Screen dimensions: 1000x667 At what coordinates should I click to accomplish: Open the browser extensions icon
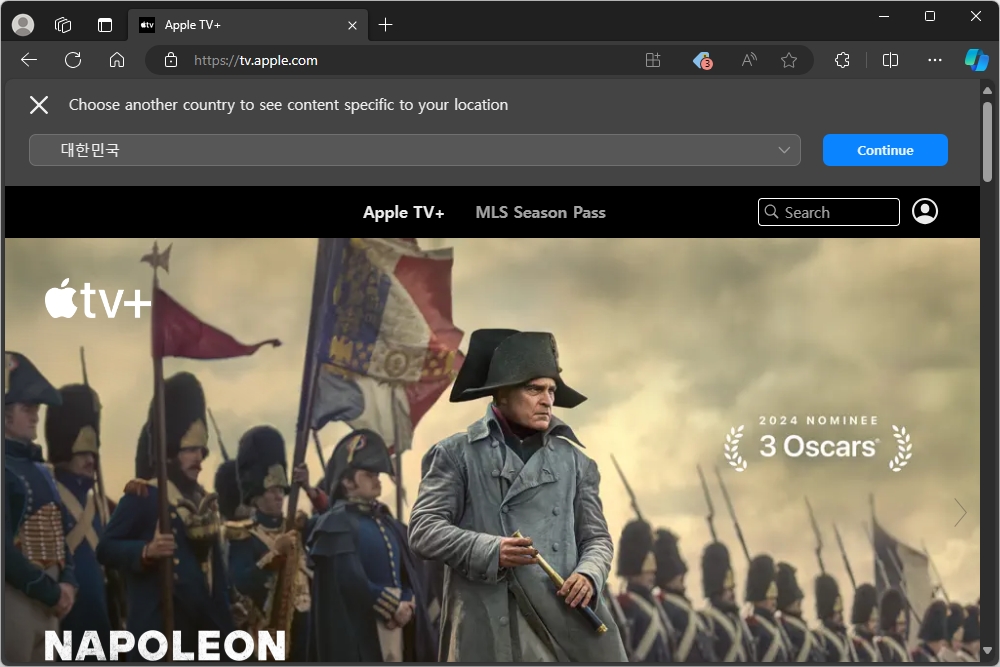coord(842,60)
